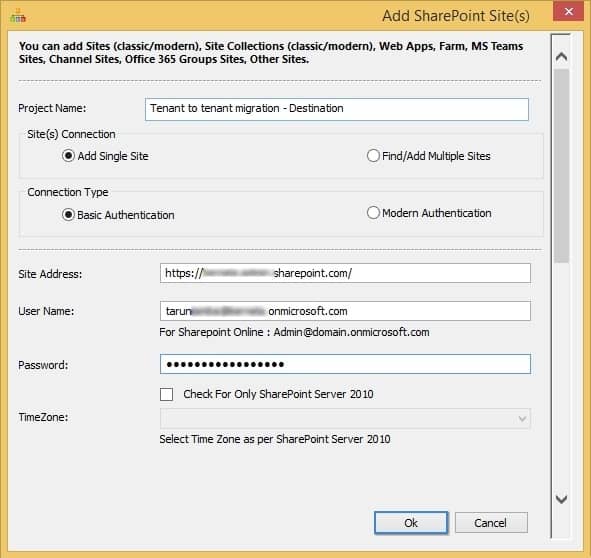
Task: Click the 'Password:' label
Action: (x=43, y=365)
